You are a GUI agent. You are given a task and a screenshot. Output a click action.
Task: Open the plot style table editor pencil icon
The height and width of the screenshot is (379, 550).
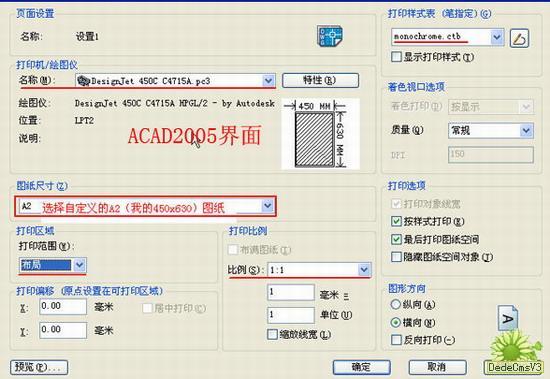click(519, 38)
